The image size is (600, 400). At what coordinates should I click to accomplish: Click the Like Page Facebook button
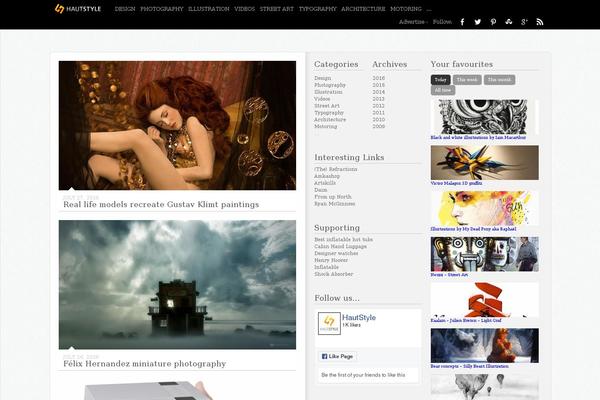click(x=338, y=356)
